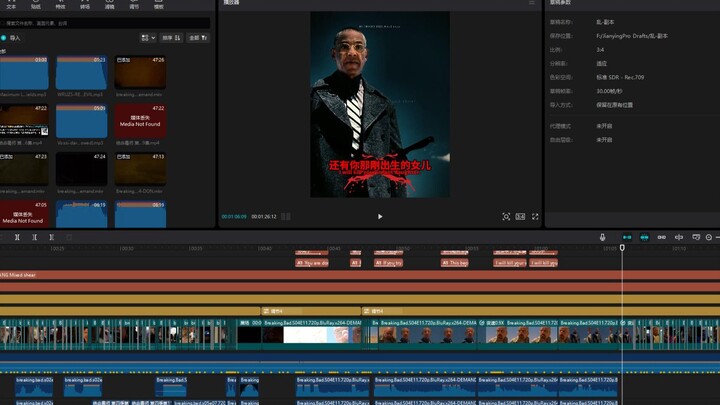Select the 47:26 video clip thumbnail
This screenshot has height=405, width=720.
[140, 73]
